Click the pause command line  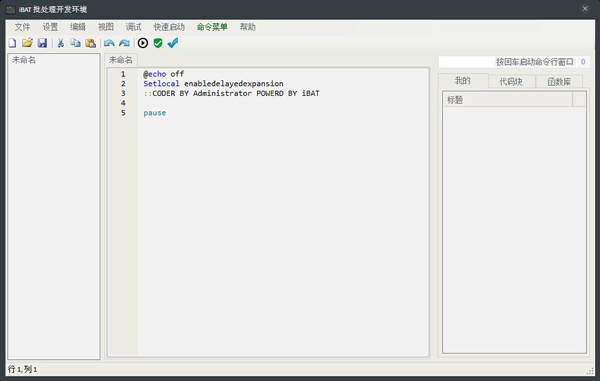155,113
